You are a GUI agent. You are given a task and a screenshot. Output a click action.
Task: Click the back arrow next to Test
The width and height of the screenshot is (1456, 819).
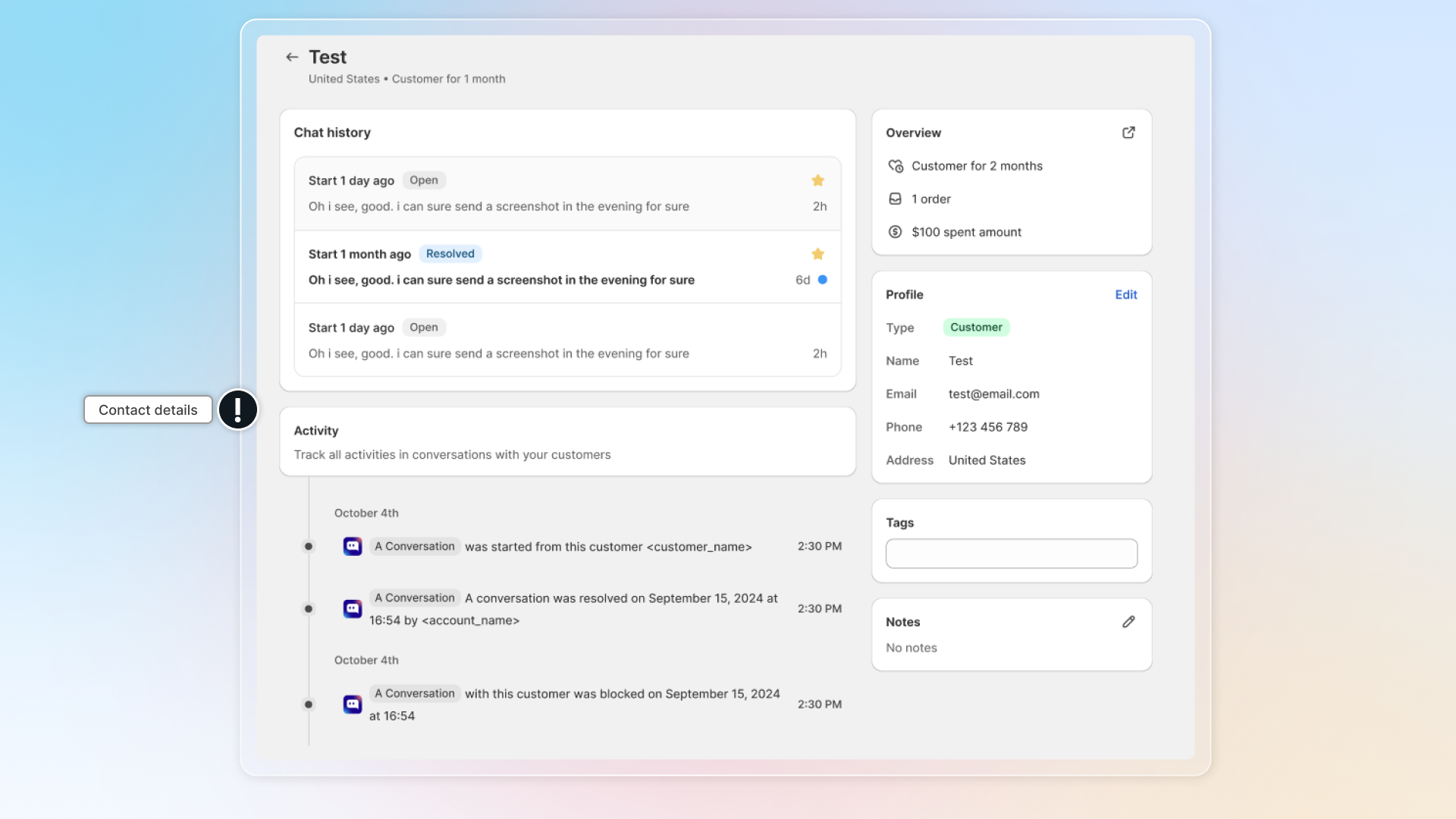click(292, 57)
